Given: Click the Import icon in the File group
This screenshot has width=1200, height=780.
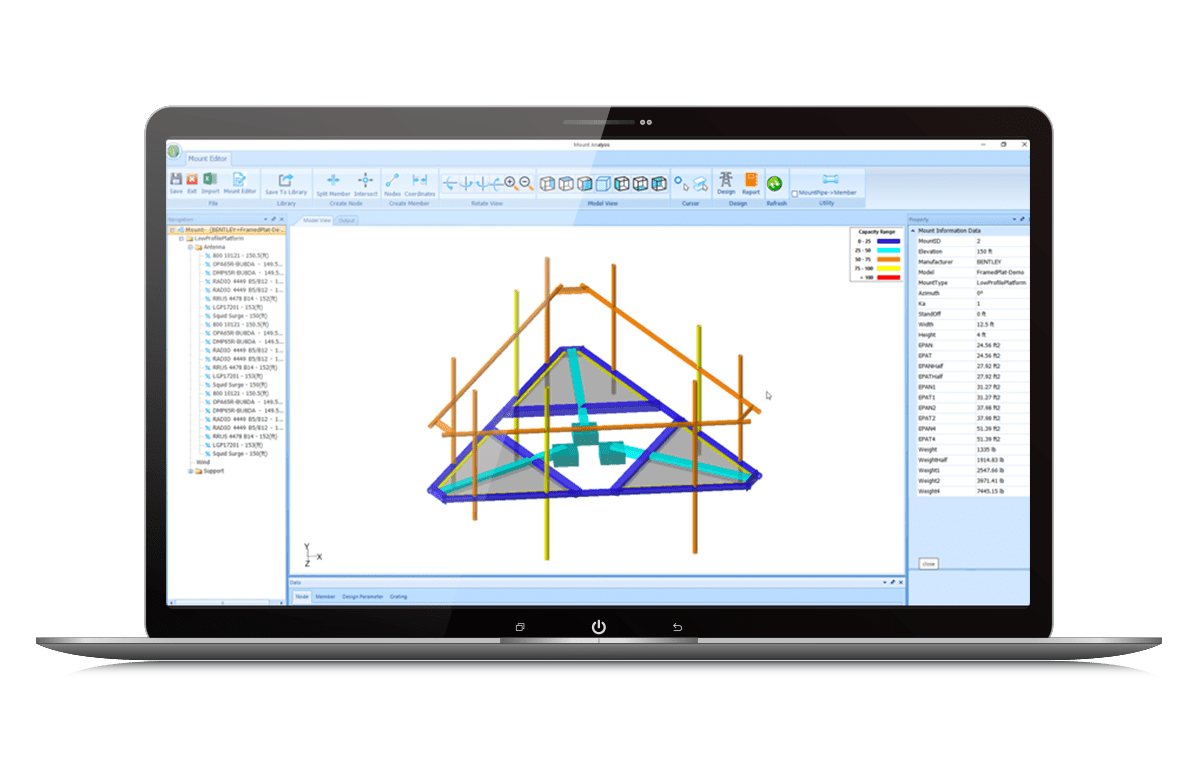Looking at the screenshot, I should coord(210,180).
